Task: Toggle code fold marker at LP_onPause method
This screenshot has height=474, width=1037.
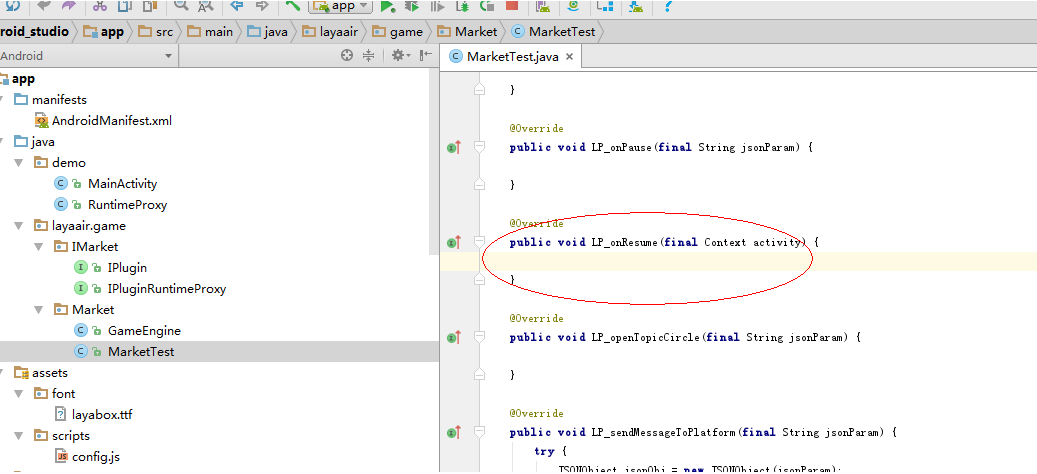Action: (x=479, y=148)
